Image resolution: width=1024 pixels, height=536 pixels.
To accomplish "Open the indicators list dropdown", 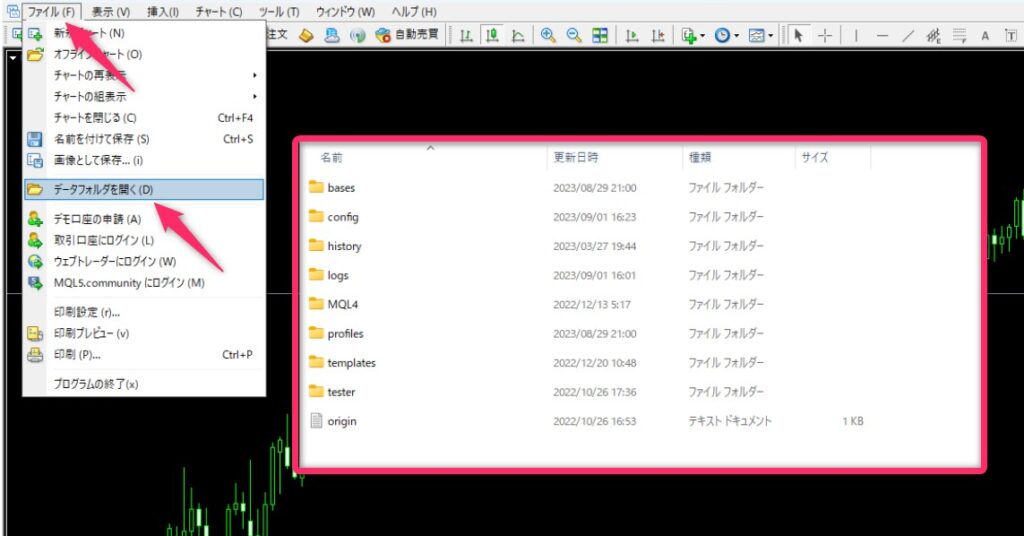I will [693, 35].
